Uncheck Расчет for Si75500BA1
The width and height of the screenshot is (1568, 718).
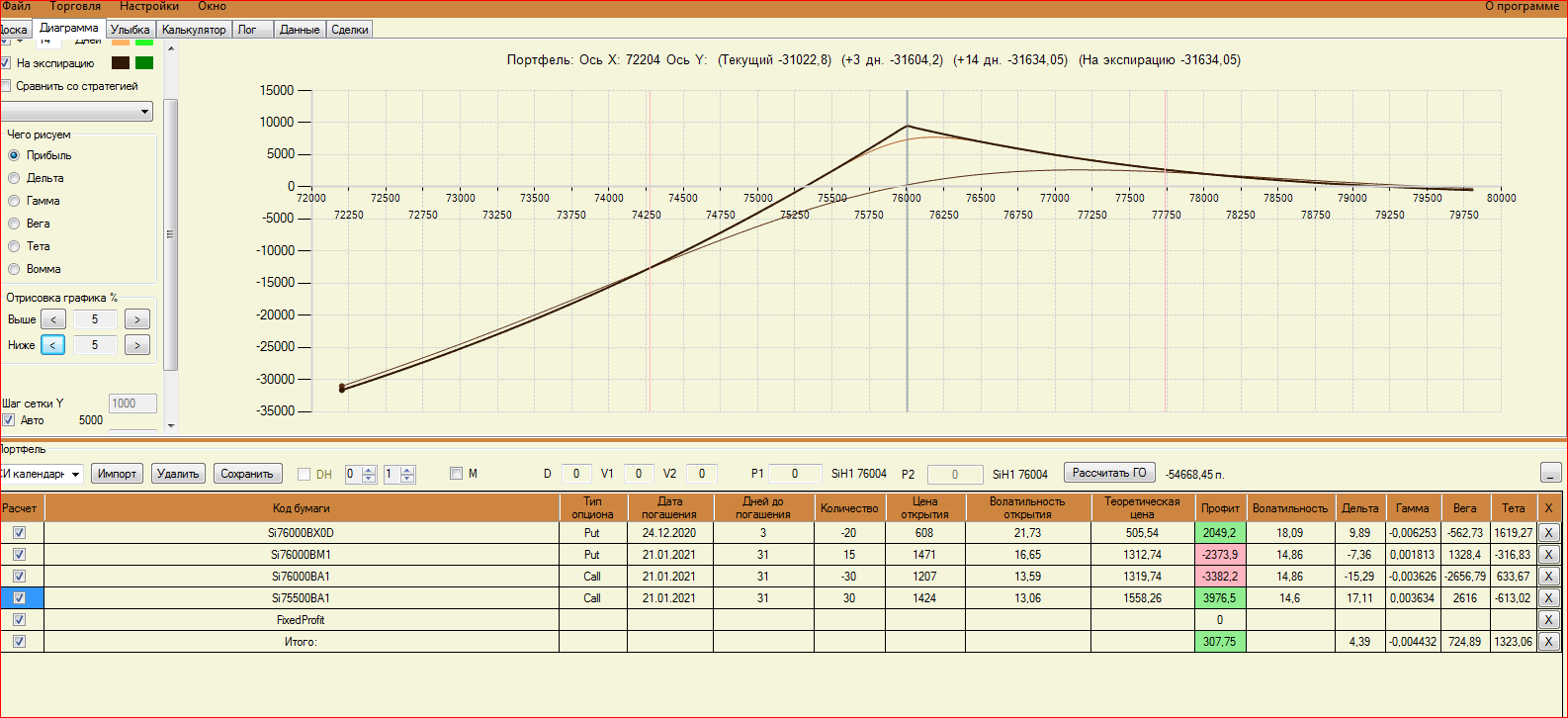(19, 598)
